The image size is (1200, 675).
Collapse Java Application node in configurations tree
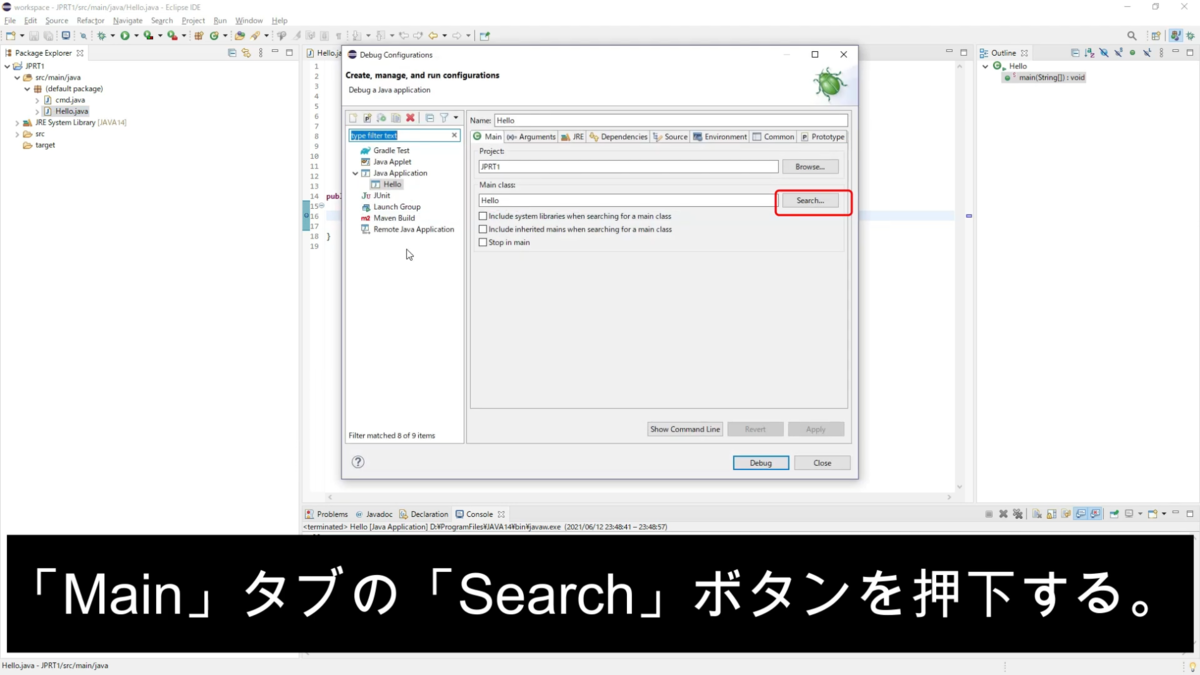point(355,173)
